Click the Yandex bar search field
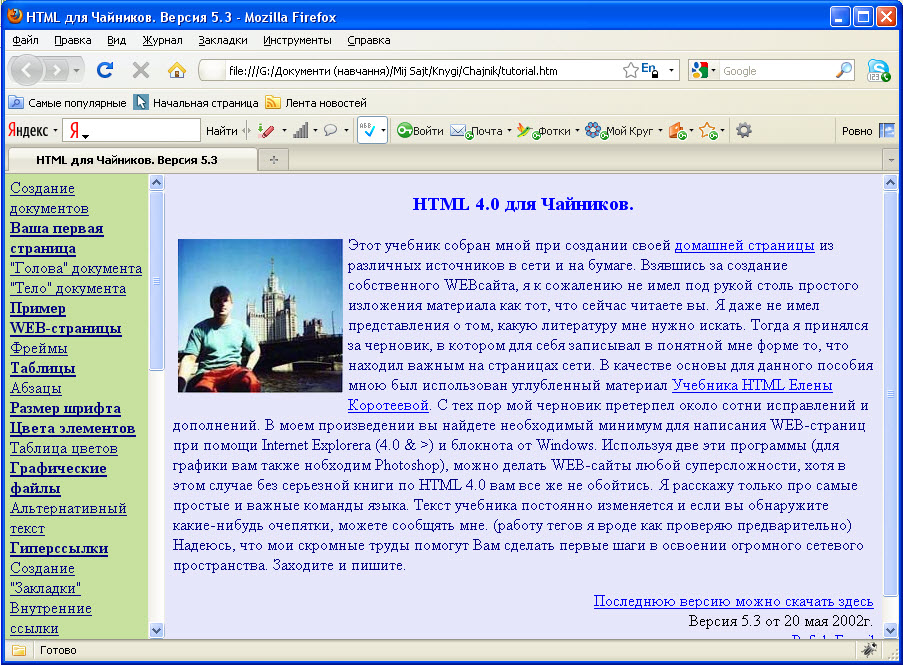The image size is (903, 665). 132,130
